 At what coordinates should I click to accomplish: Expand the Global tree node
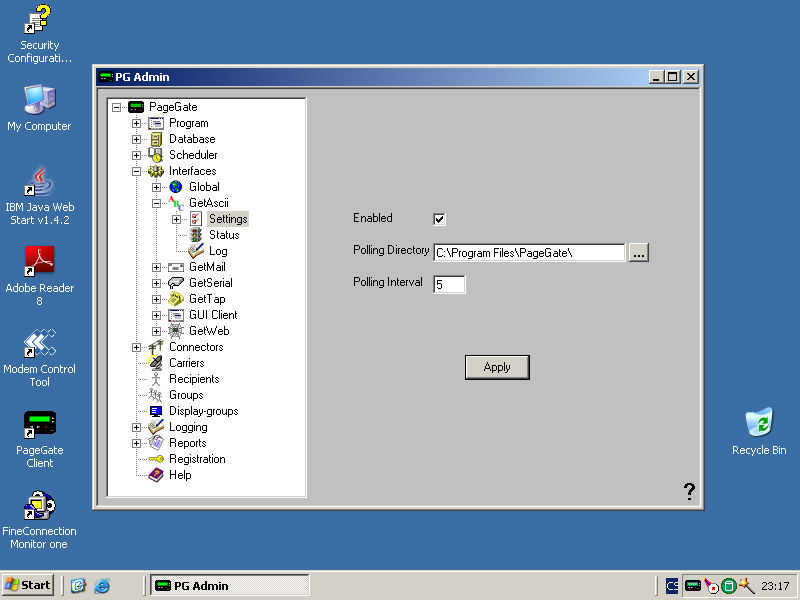pyautogui.click(x=156, y=187)
